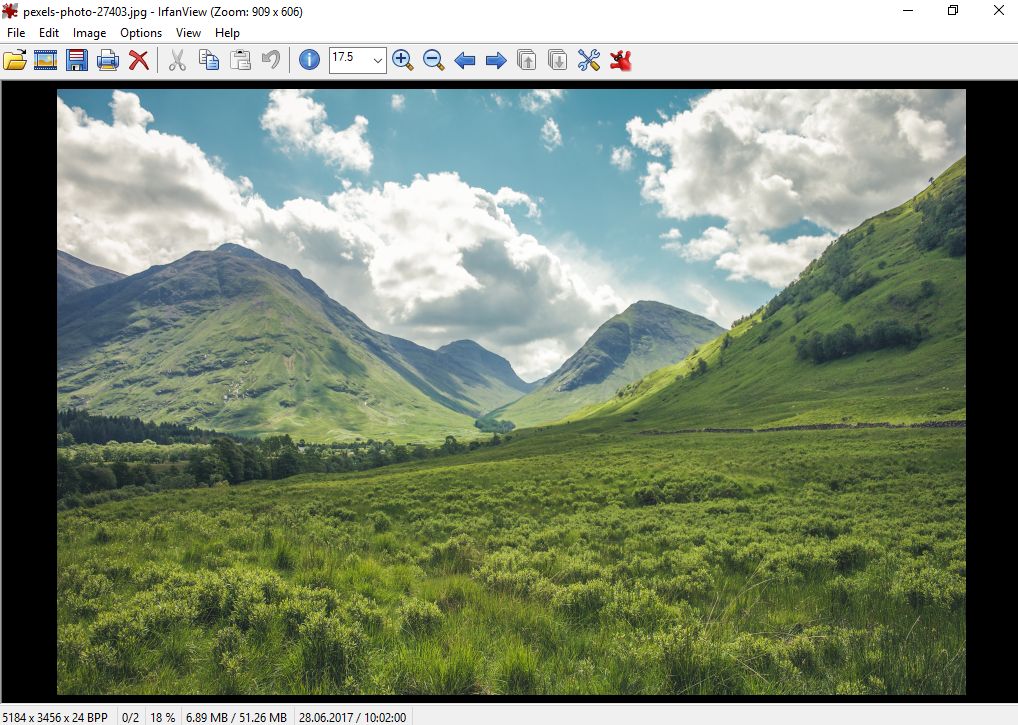This screenshot has width=1018, height=725.
Task: Click the landscape photo in the viewer
Action: coord(512,392)
